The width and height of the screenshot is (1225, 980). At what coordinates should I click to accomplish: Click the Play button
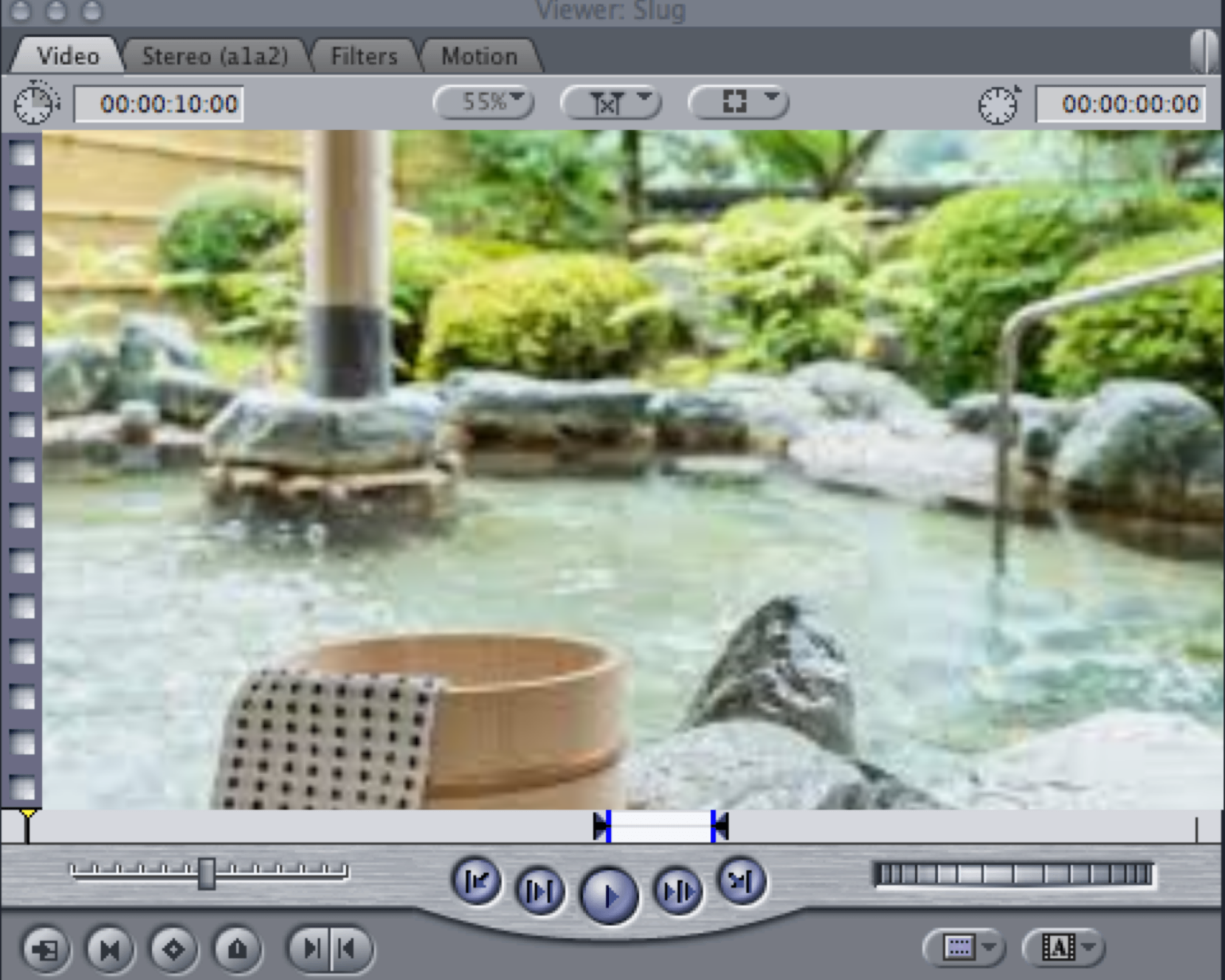pos(609,895)
